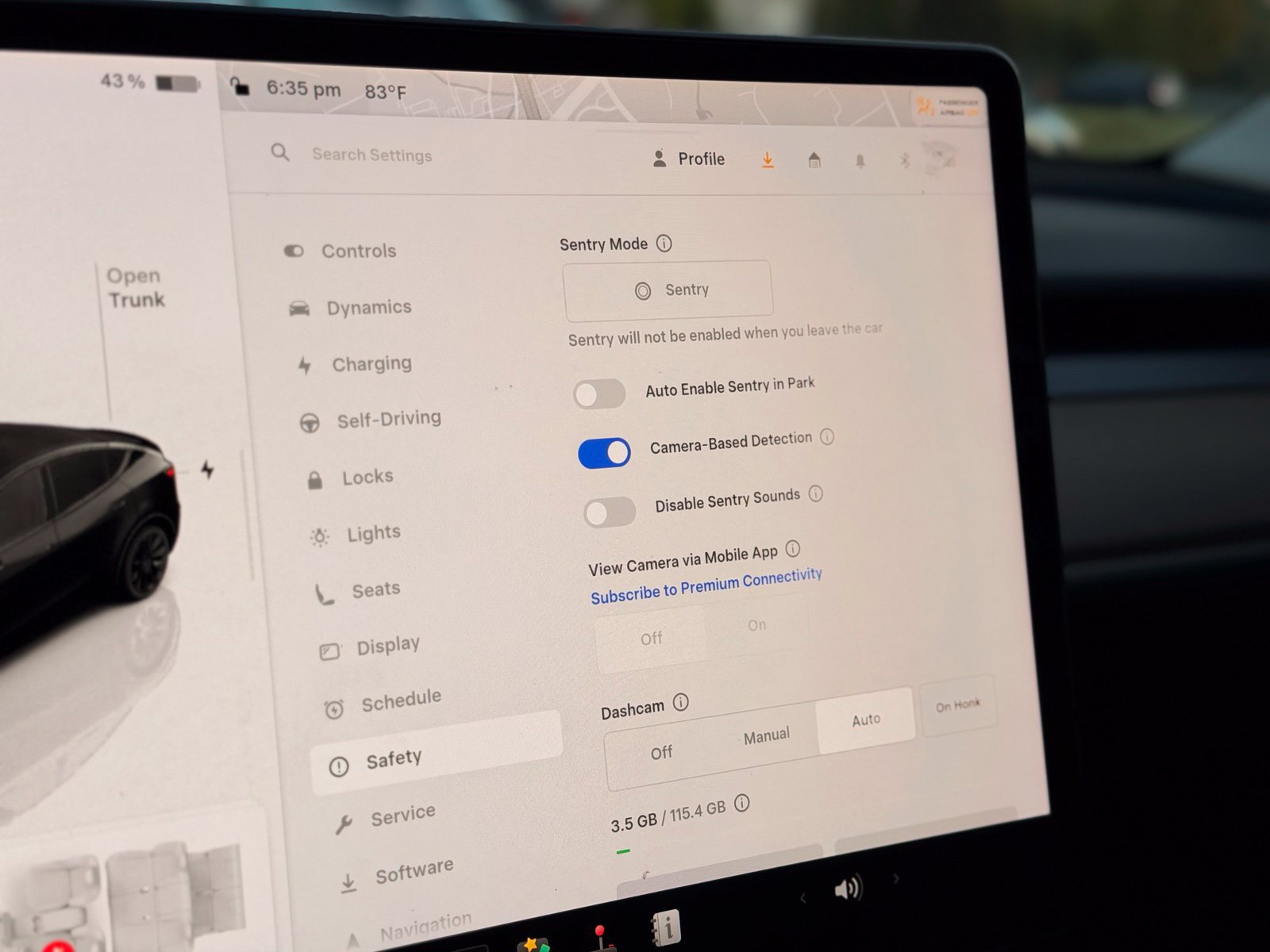
Task: Tap Open Trunk
Action: (x=136, y=288)
